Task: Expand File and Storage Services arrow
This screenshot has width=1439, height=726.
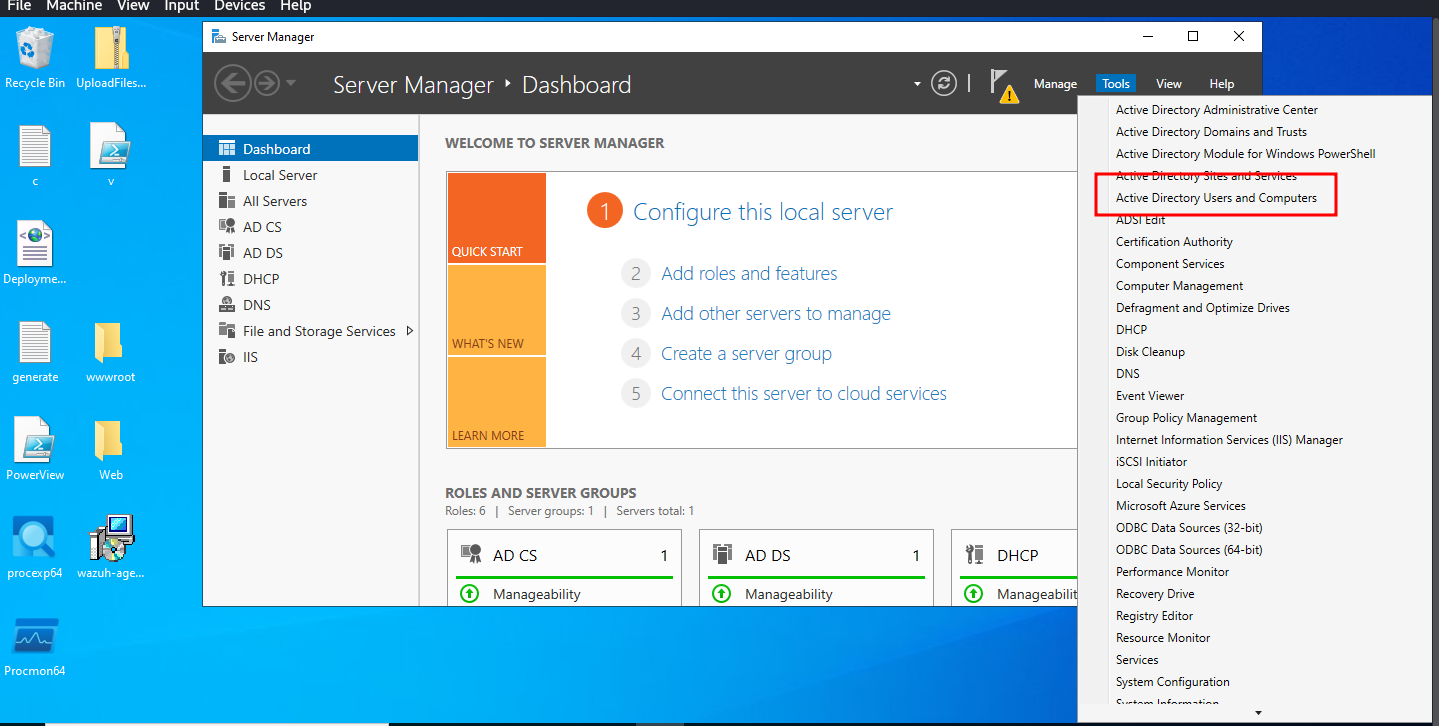Action: (x=410, y=331)
